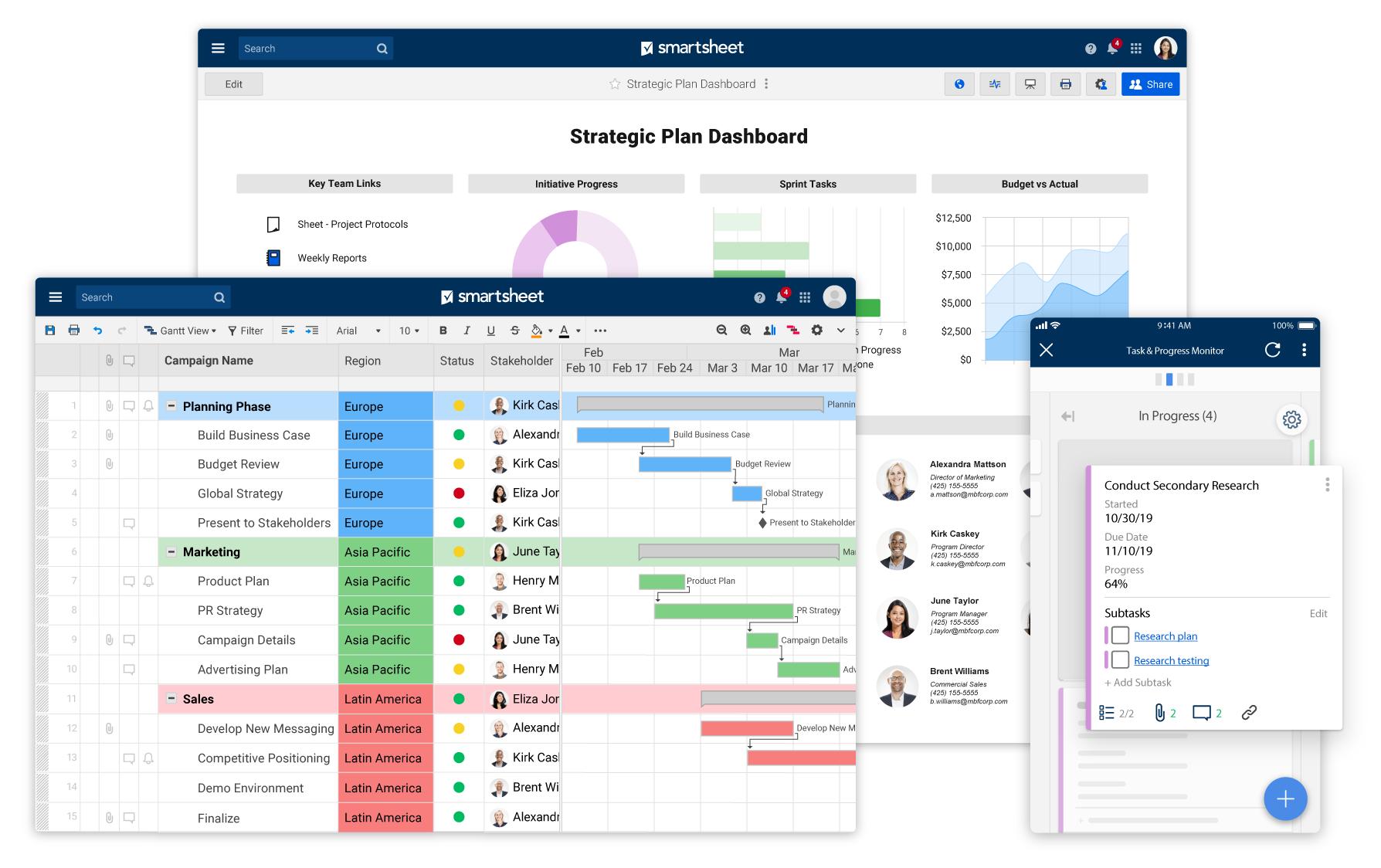Toggle the critical path icon in Gantt toolbar
Viewport: 1381px width, 868px height.
[x=793, y=331]
